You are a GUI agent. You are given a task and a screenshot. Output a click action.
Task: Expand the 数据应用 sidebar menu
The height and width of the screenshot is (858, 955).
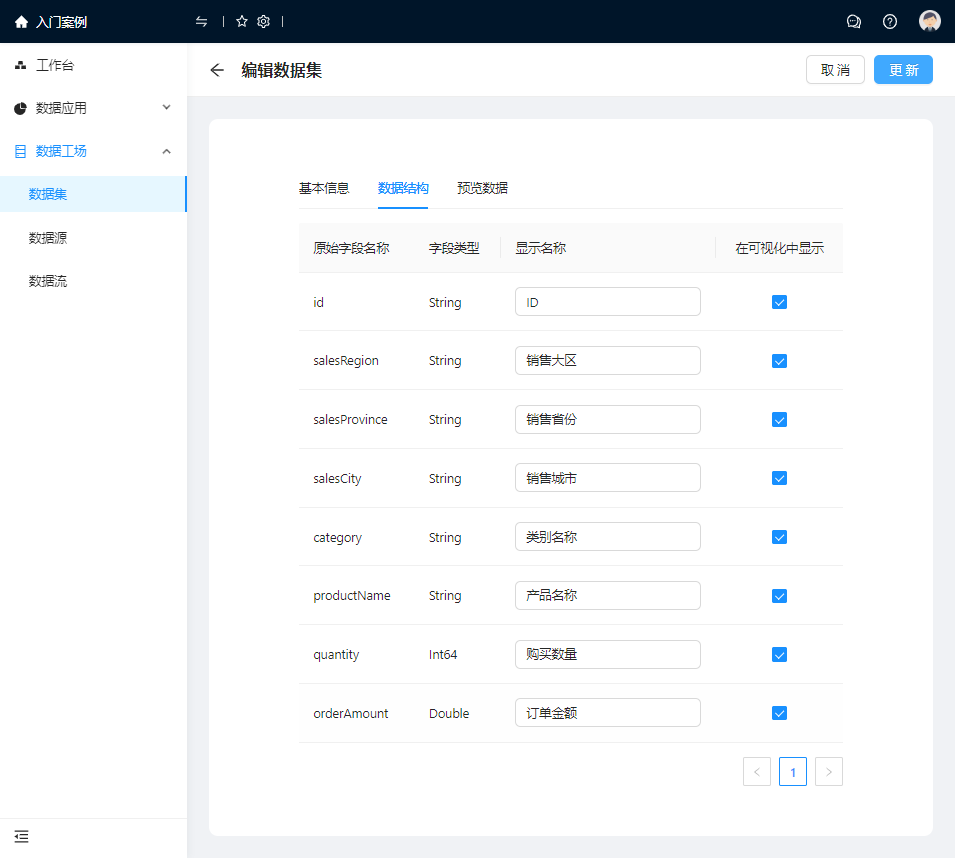tap(93, 108)
